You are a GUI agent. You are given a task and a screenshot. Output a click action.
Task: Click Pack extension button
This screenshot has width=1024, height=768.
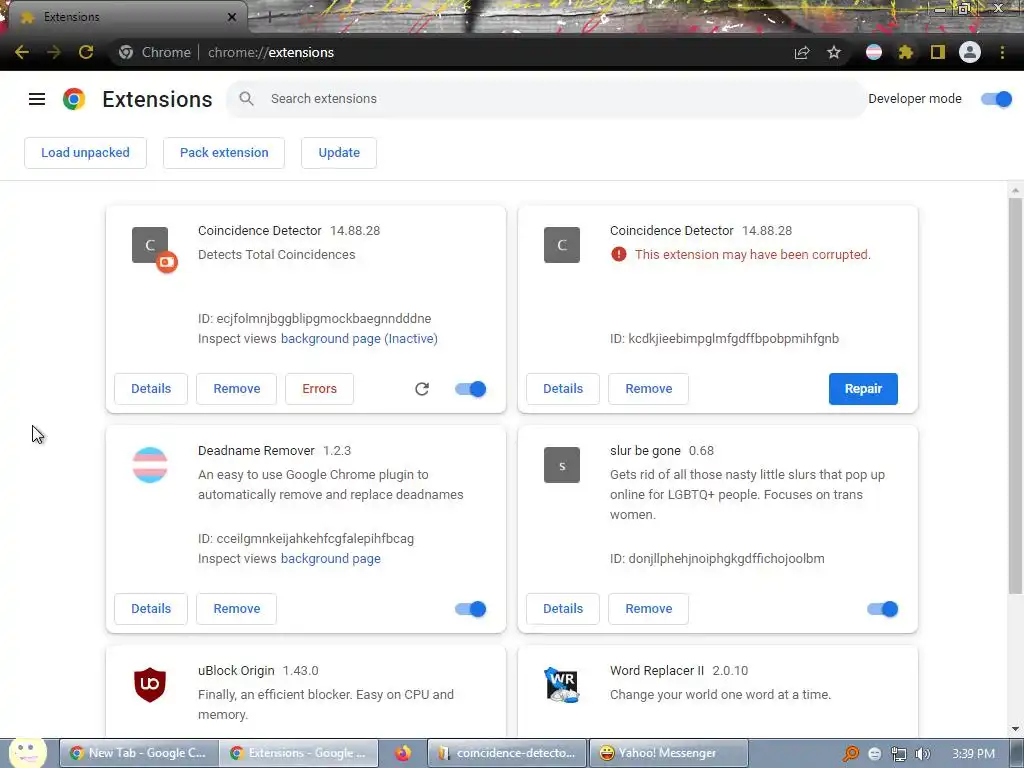click(x=224, y=153)
